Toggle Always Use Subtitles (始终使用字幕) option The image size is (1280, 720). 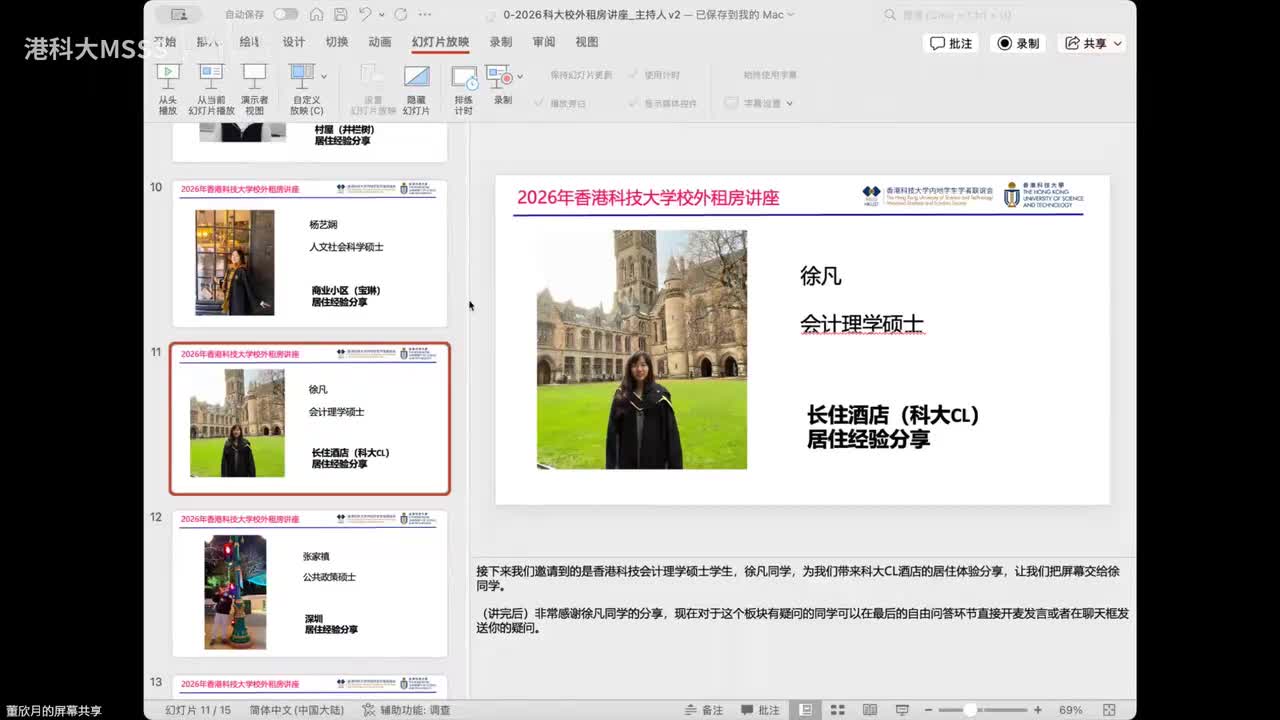(x=770, y=75)
